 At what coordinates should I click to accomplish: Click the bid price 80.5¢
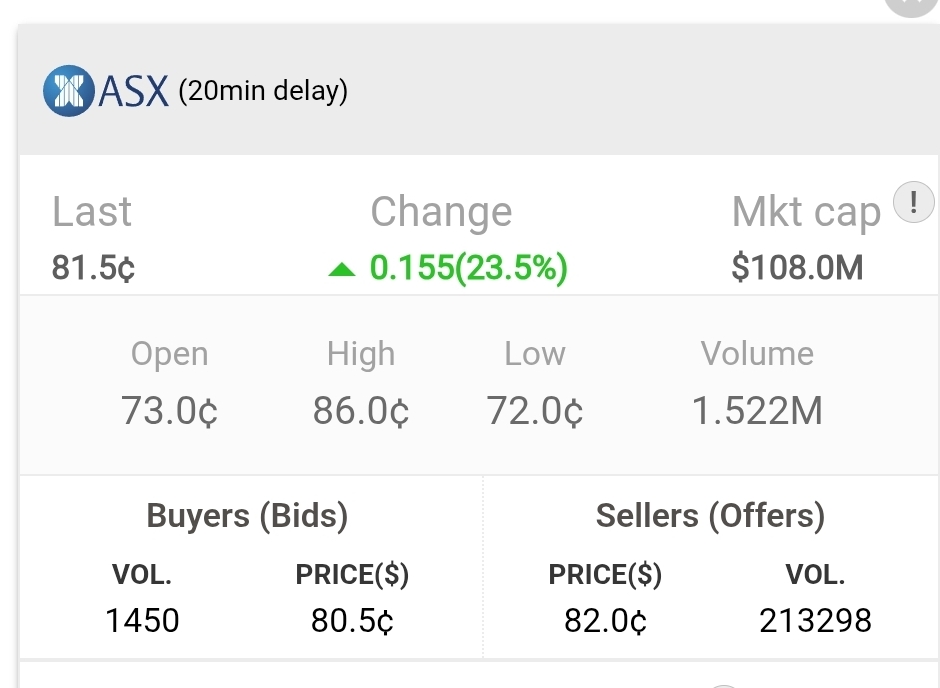click(x=352, y=621)
